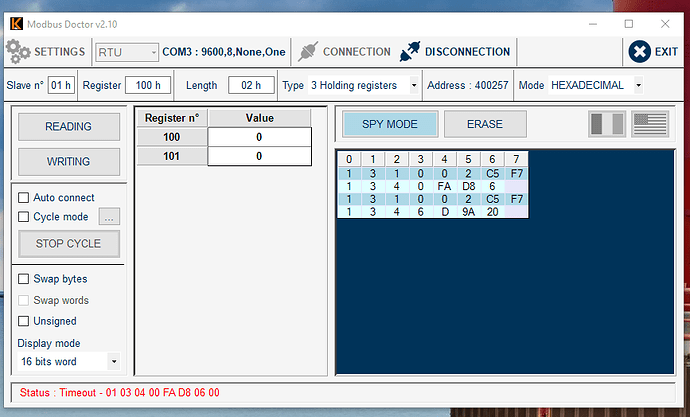
Task: Click the Address : 400257 text
Action: click(x=468, y=85)
